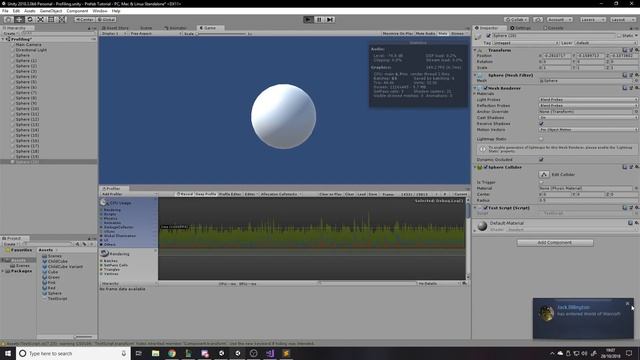Select the Rect tool in the toolbar
Screen dimensions: 640x360
pyautogui.click(x=51, y=19)
